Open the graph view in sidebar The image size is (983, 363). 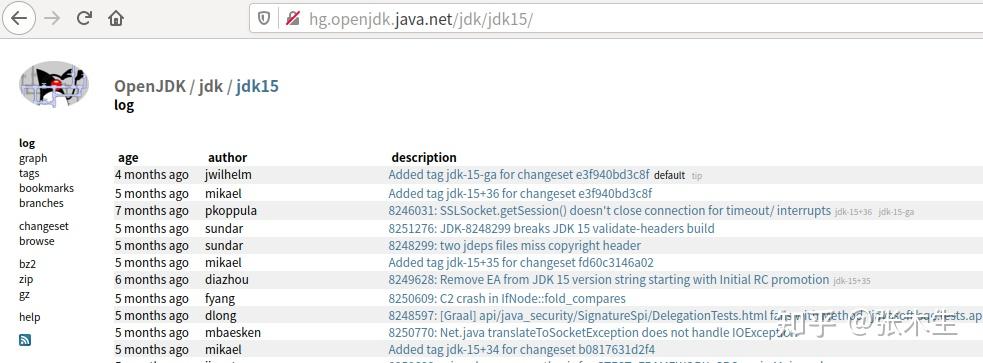[x=33, y=159]
